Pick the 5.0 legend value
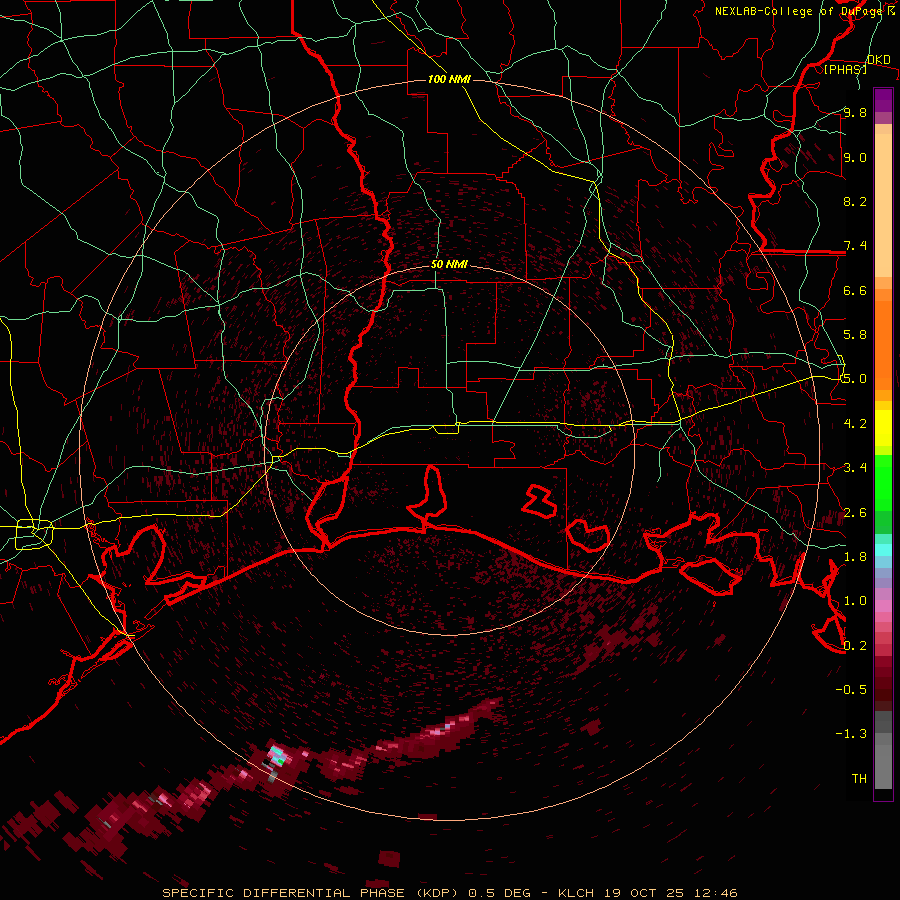 (855, 379)
